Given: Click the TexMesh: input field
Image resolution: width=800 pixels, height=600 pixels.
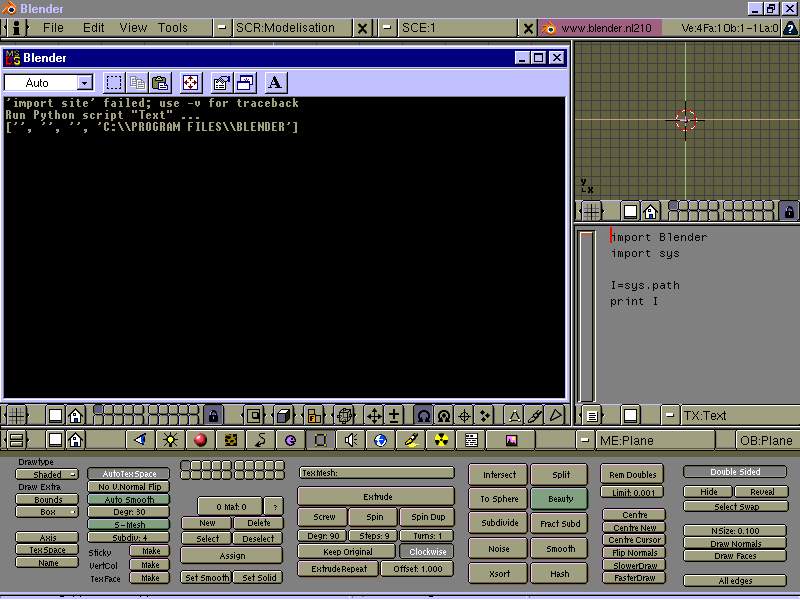Looking at the screenshot, I should [x=376, y=473].
